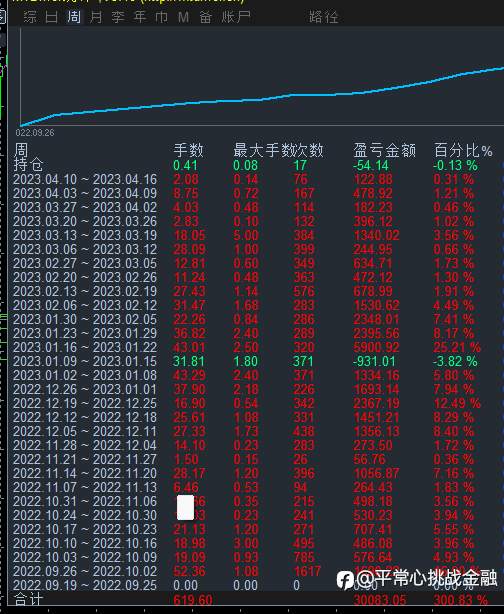
Task: Click holdings loss value -54.14
Action: [371, 165]
